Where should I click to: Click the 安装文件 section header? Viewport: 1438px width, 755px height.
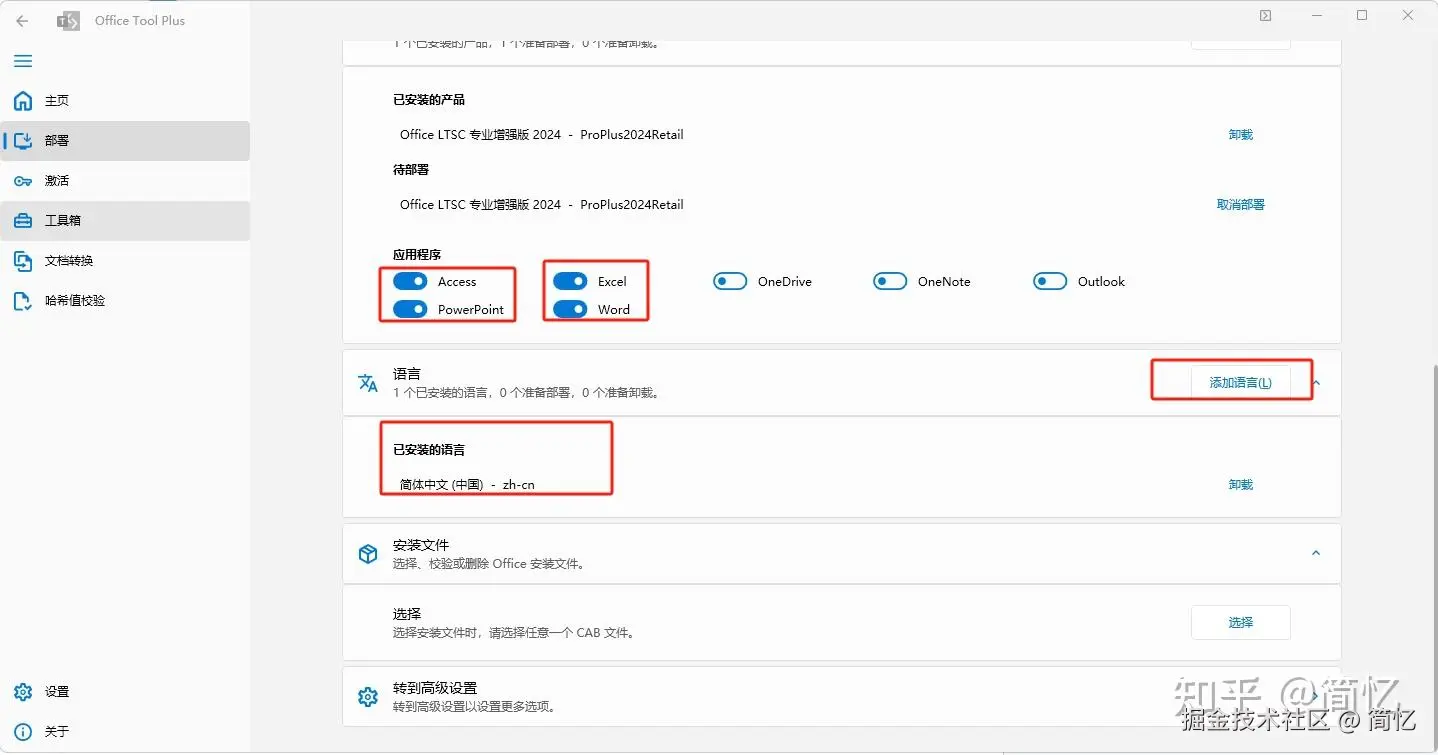841,553
